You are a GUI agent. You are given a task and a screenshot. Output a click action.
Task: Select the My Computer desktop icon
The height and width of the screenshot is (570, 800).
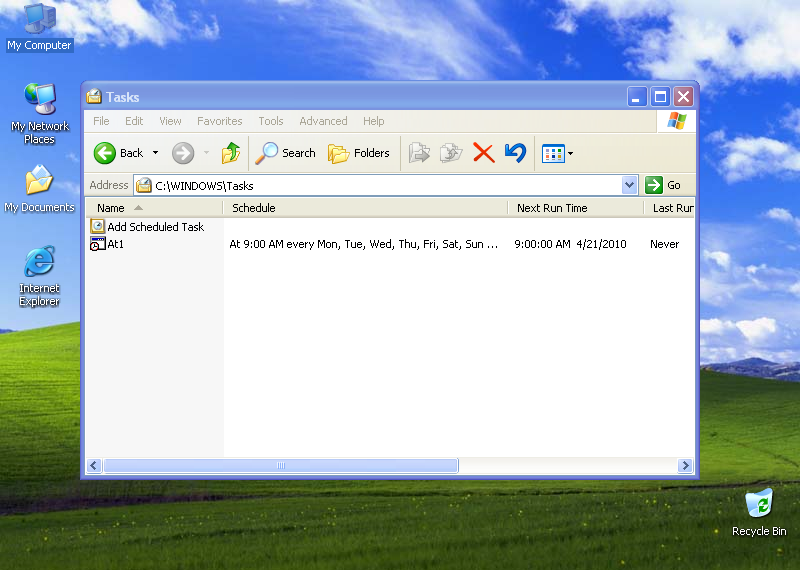tap(39, 27)
